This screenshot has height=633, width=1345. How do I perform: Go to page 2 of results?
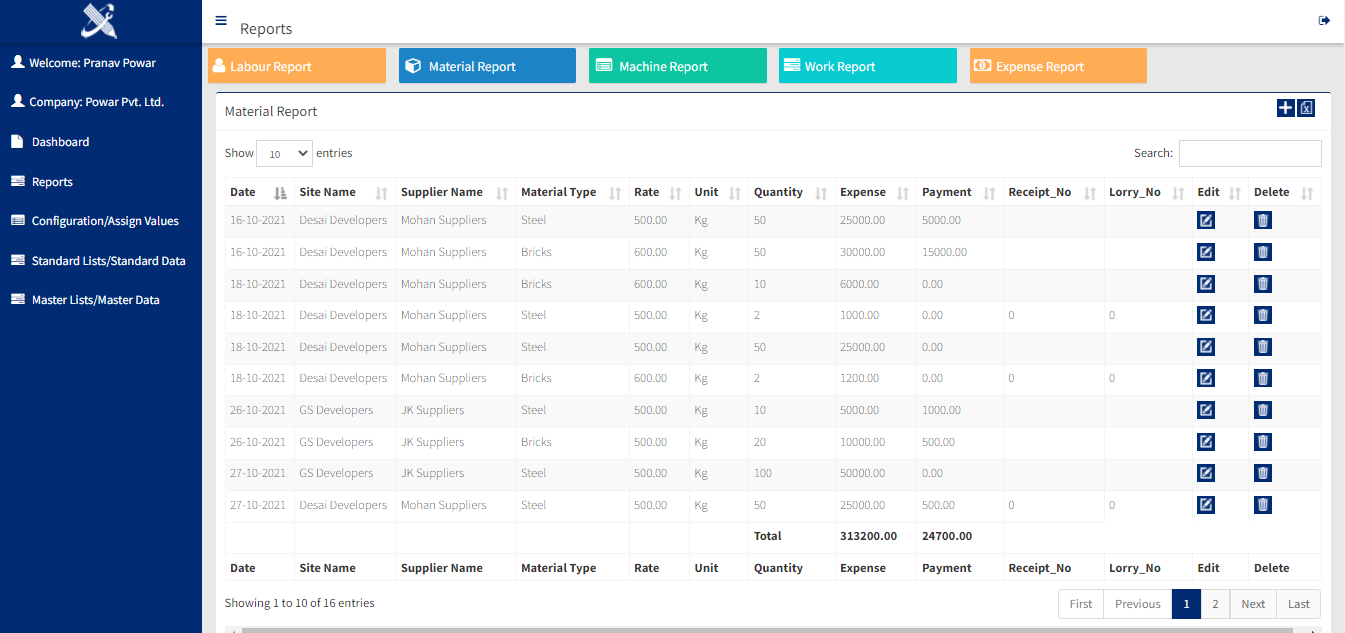[x=1214, y=604]
